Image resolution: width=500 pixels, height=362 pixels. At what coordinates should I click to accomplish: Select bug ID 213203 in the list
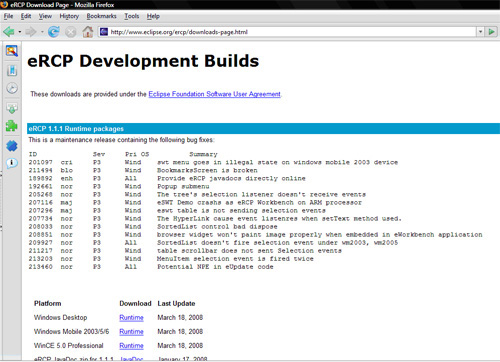40,259
